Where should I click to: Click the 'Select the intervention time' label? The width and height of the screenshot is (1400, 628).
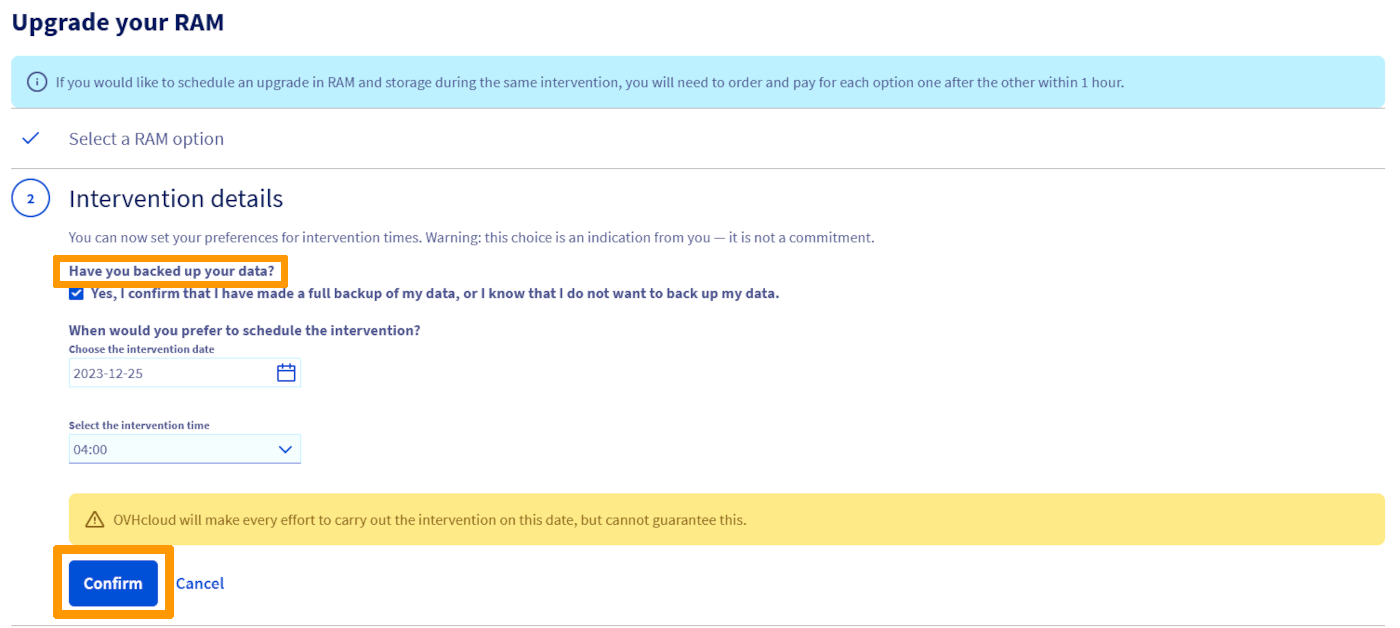pos(139,425)
